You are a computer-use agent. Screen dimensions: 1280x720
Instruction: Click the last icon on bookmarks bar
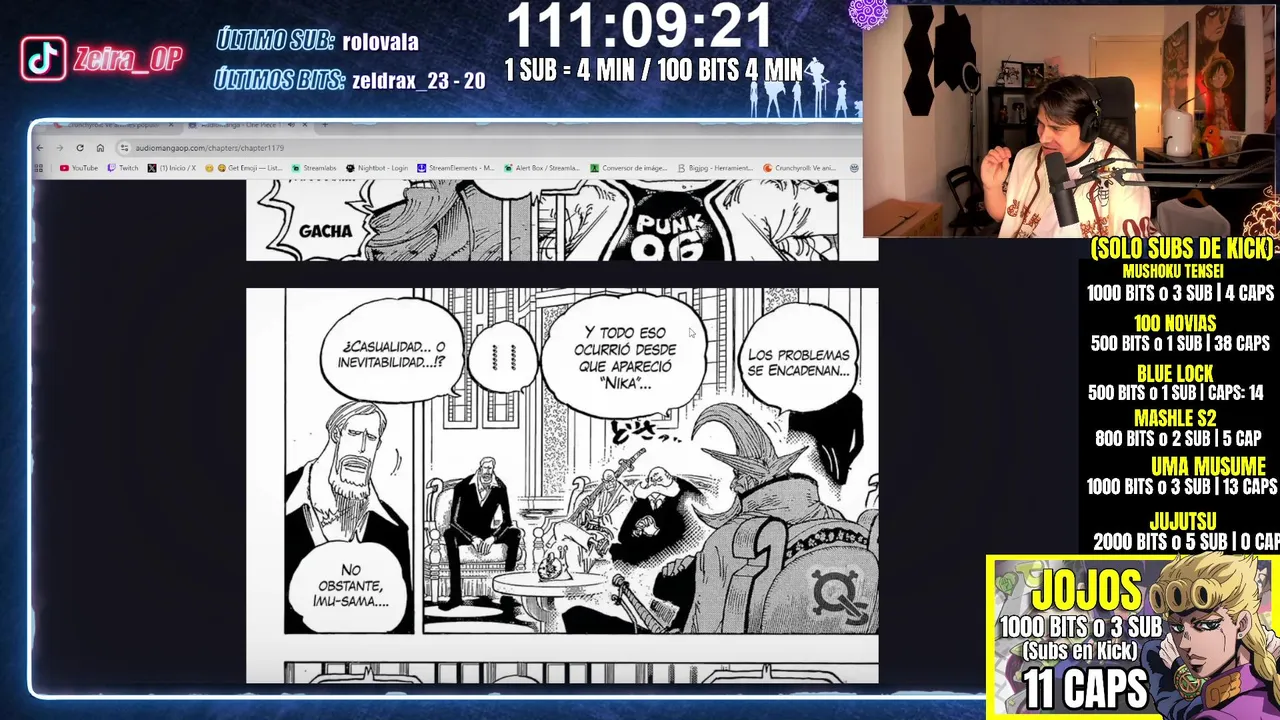tap(854, 168)
